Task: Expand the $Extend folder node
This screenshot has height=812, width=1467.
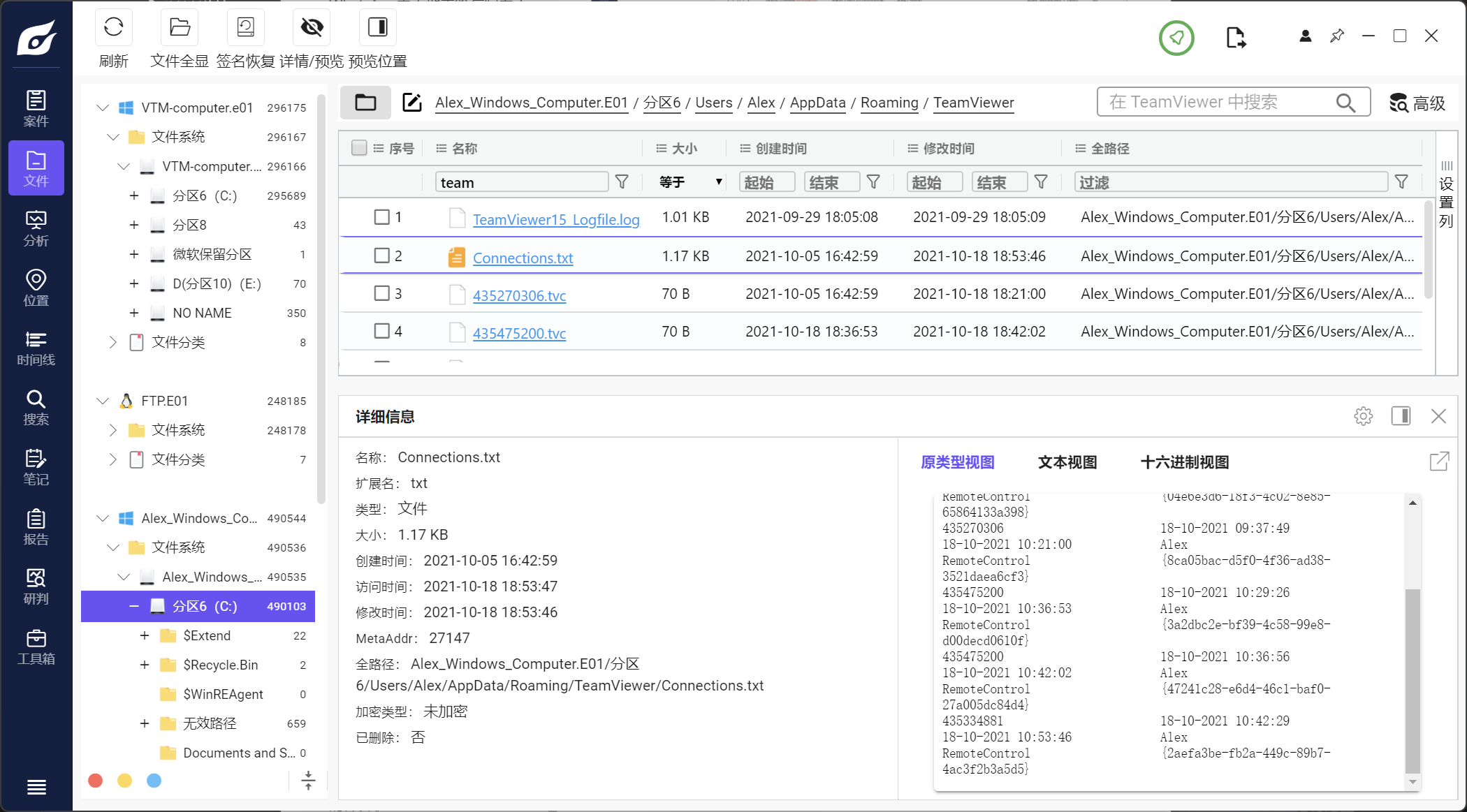Action: click(x=144, y=635)
